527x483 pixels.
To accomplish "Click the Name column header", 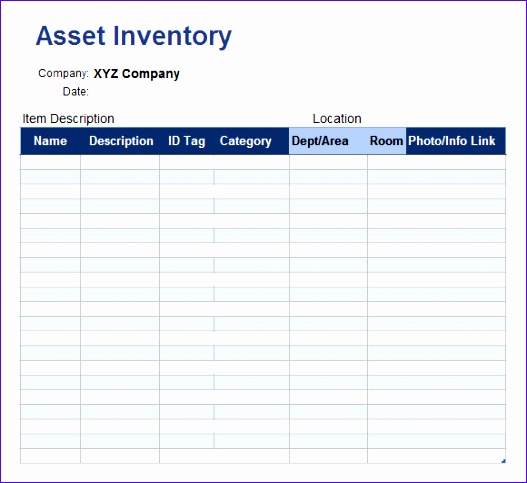I will (x=50, y=141).
